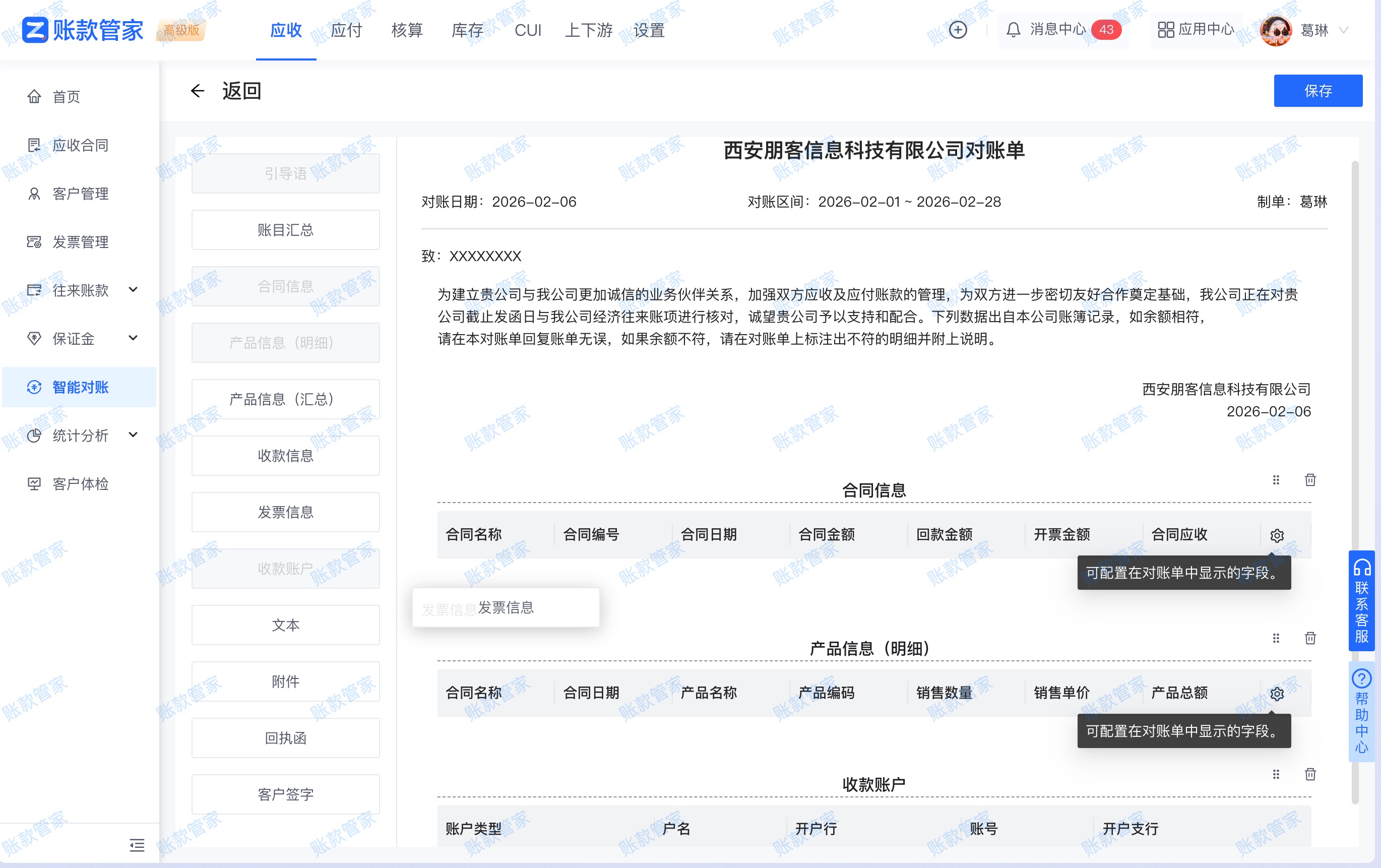
Task: Click the plus quick-create icon in top bar
Action: coord(957,29)
